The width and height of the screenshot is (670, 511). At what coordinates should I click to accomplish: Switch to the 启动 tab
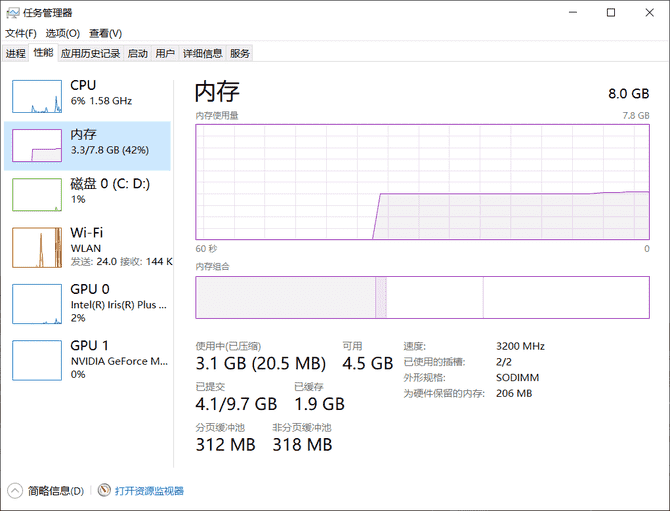[x=138, y=53]
